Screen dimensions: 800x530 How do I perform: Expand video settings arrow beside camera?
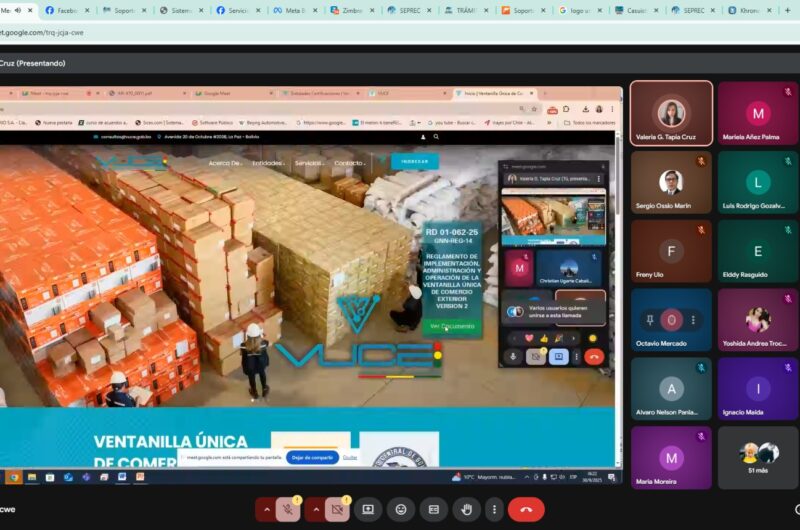point(315,509)
